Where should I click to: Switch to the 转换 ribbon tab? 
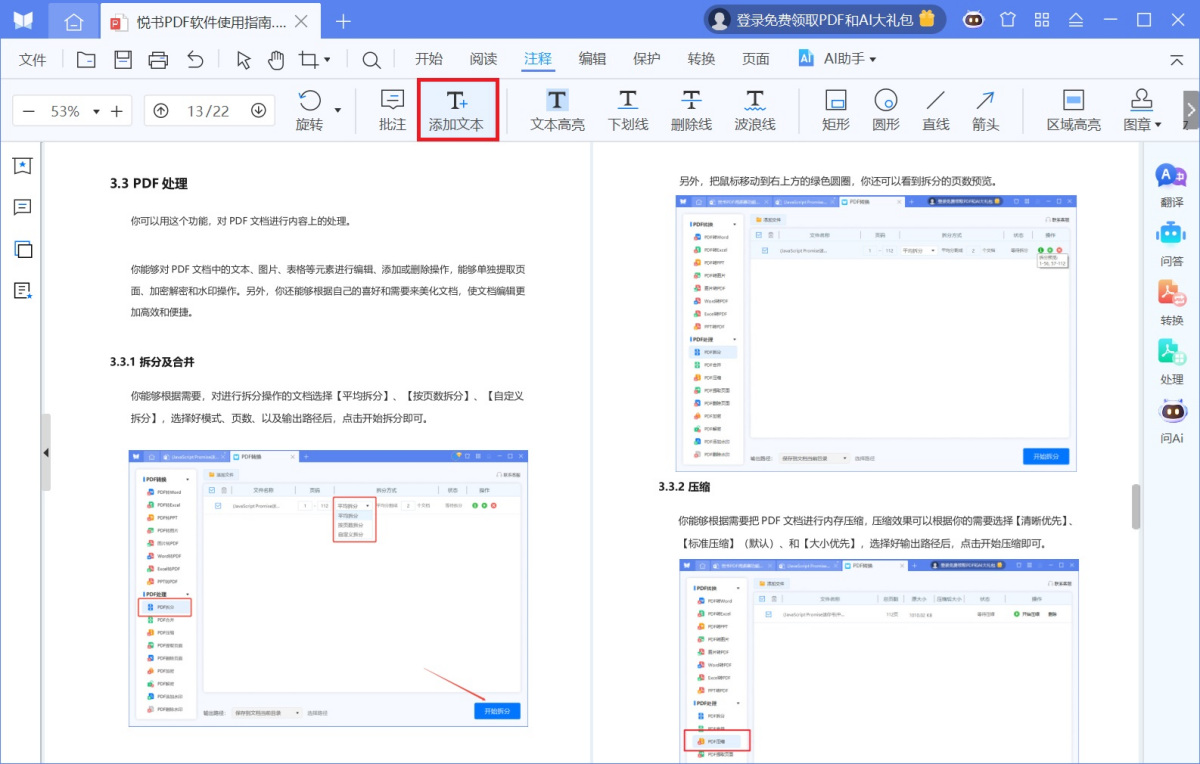700,58
